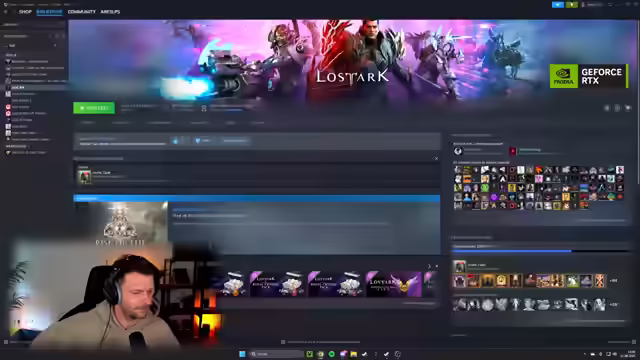
Task: Open File Explorer from the taskbar
Action: coord(353,354)
